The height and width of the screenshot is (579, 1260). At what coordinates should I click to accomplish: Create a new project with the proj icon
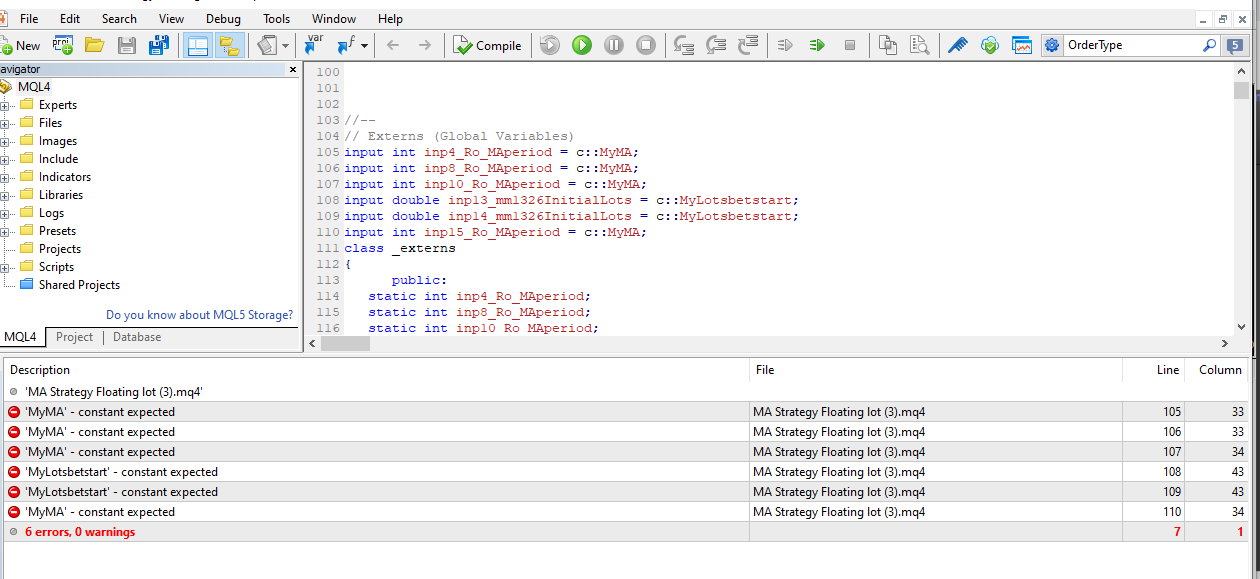point(63,45)
